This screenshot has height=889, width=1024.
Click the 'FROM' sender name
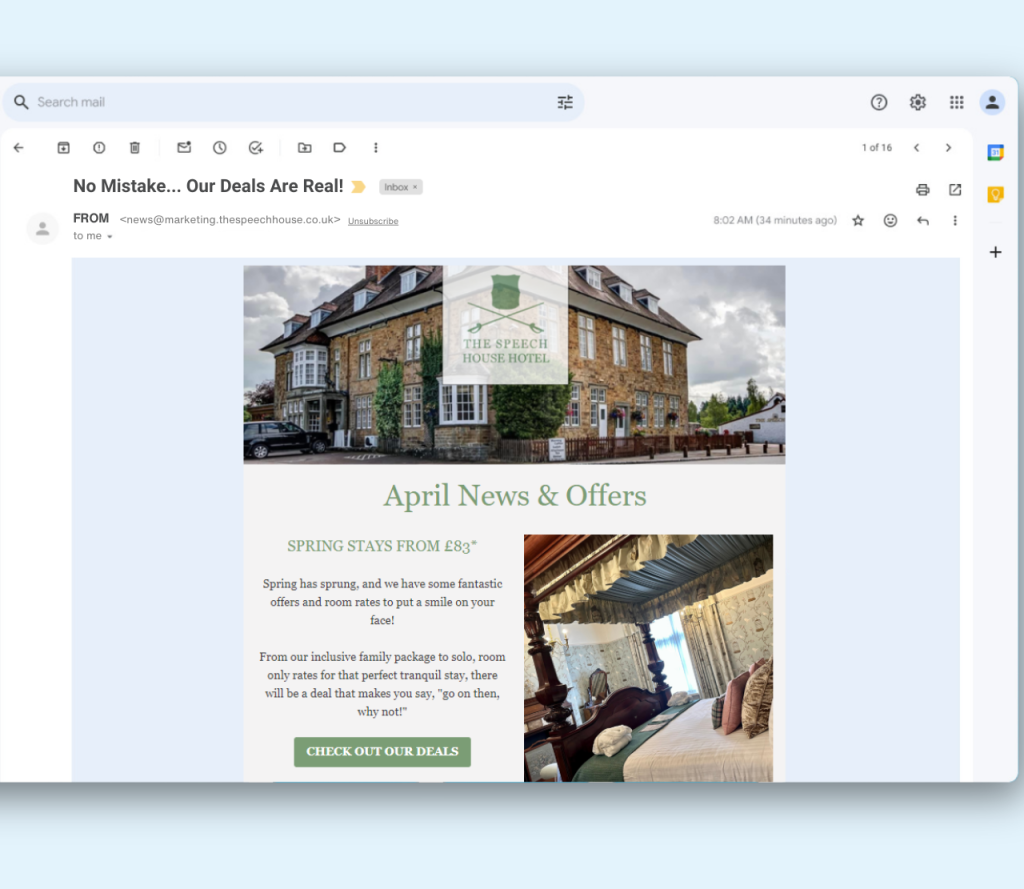[91, 218]
